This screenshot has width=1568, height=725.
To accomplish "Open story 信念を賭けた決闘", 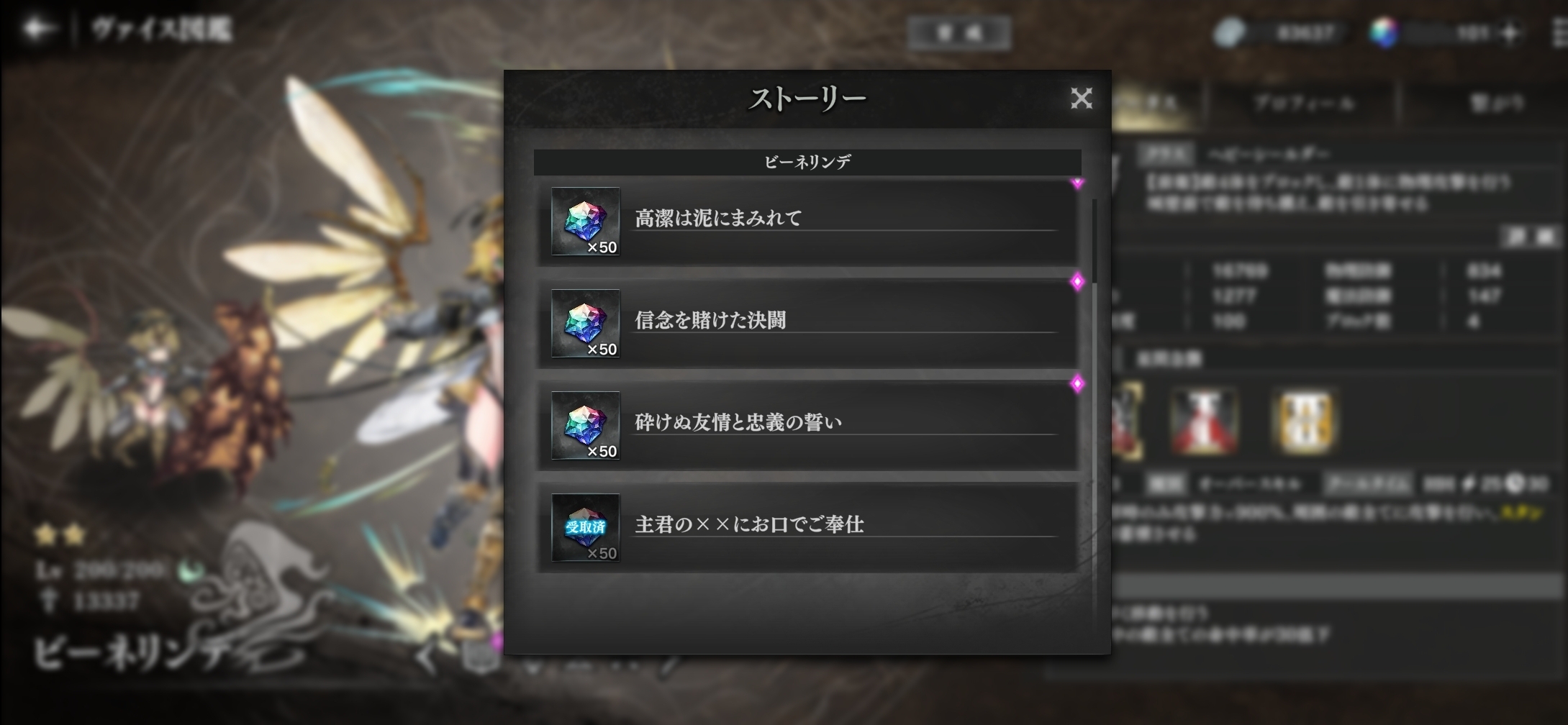I will pos(807,324).
